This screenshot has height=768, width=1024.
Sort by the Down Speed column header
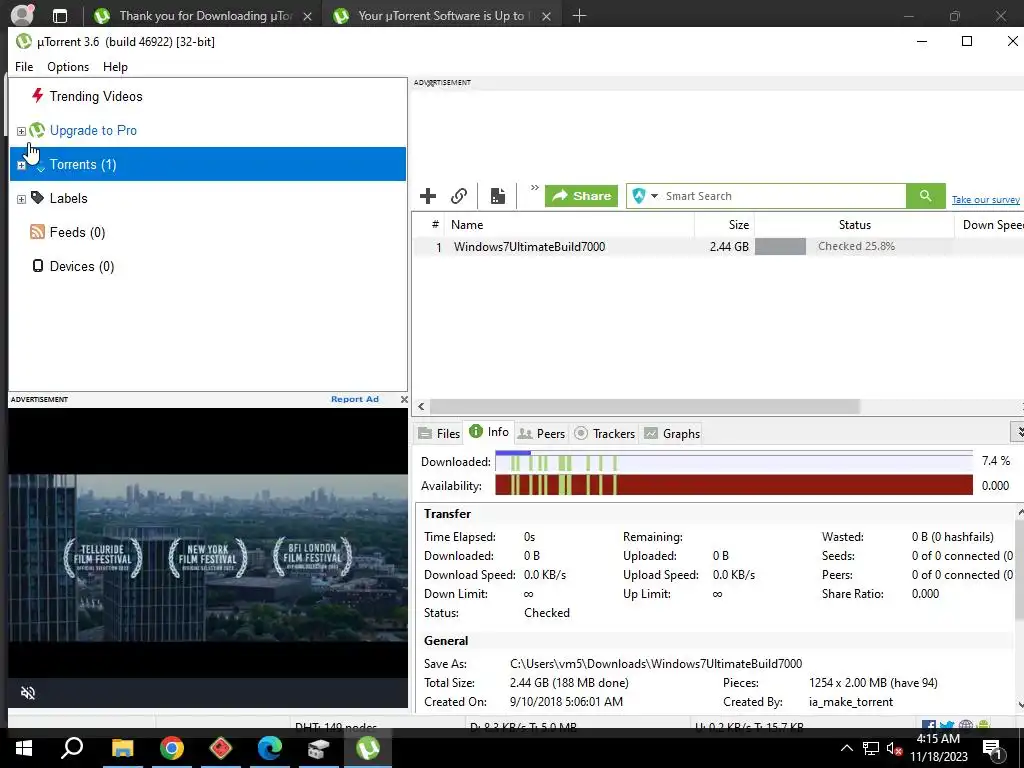[x=989, y=225]
